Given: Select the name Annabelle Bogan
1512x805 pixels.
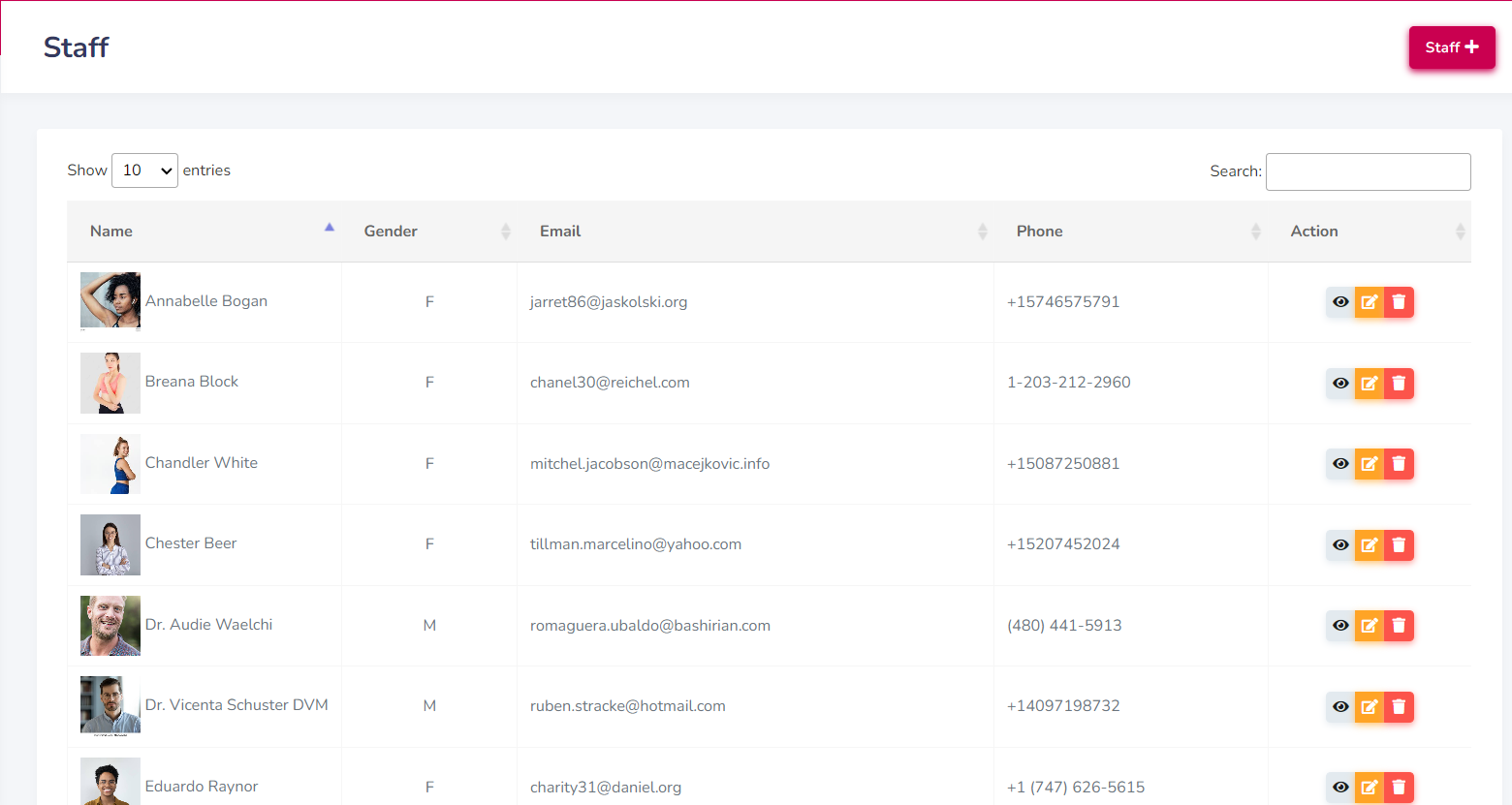Looking at the screenshot, I should pos(206,301).
